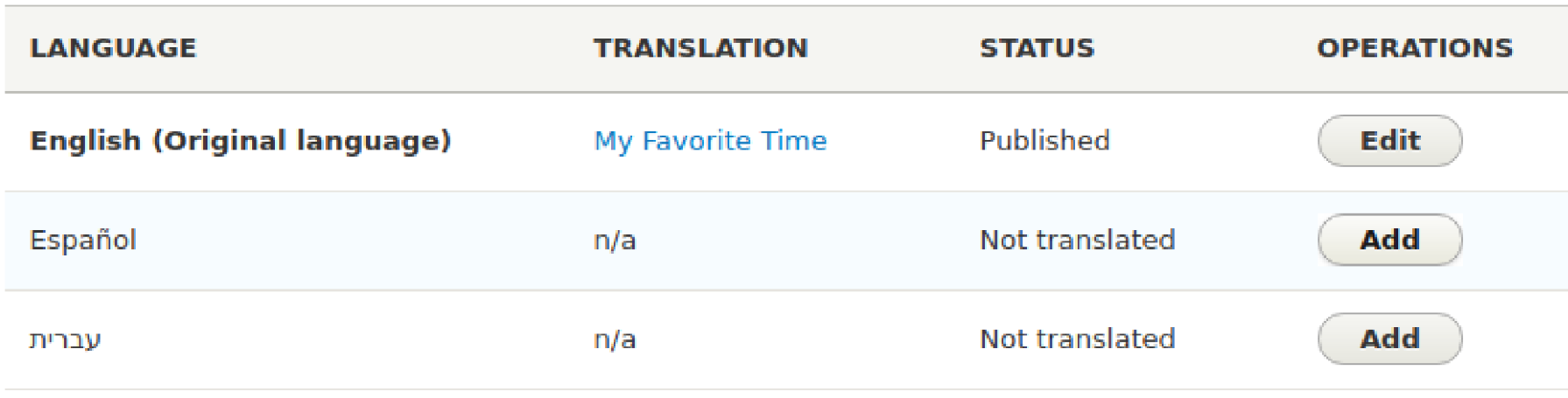Click Not translated status for Hebrew
This screenshot has width=1568, height=398.
pyautogui.click(x=1077, y=339)
